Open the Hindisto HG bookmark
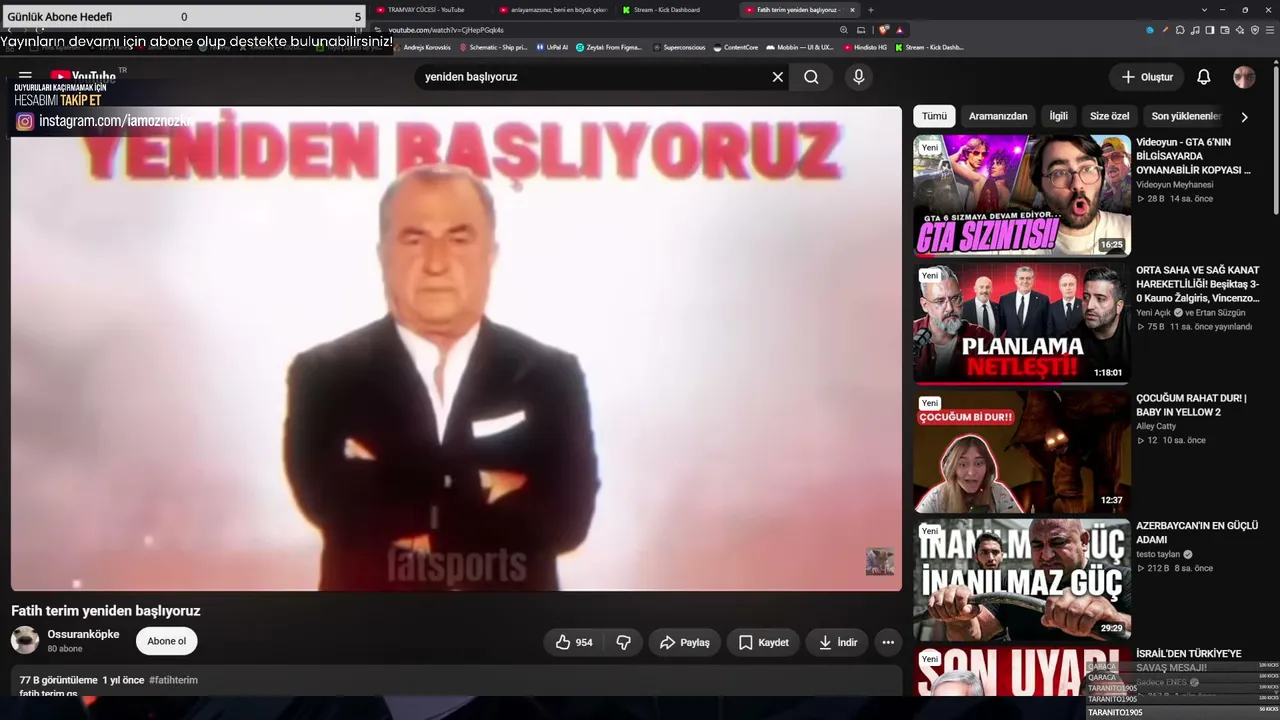1280x720 pixels. pyautogui.click(x=865, y=47)
